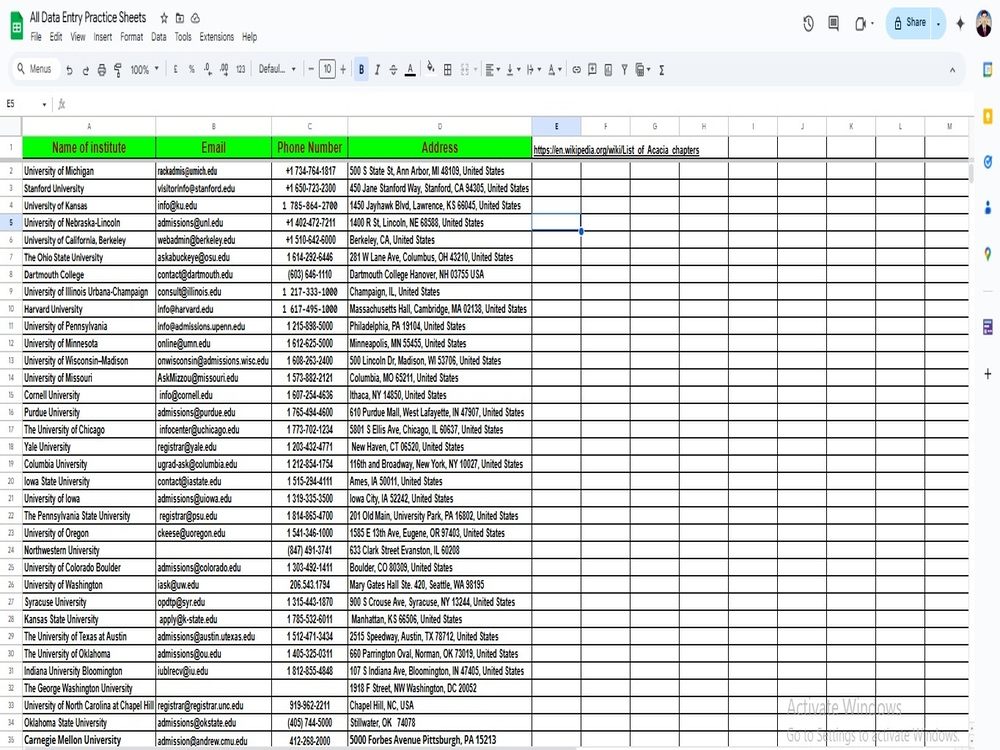Collapse the toolbar with the up chevron

[x=952, y=70]
